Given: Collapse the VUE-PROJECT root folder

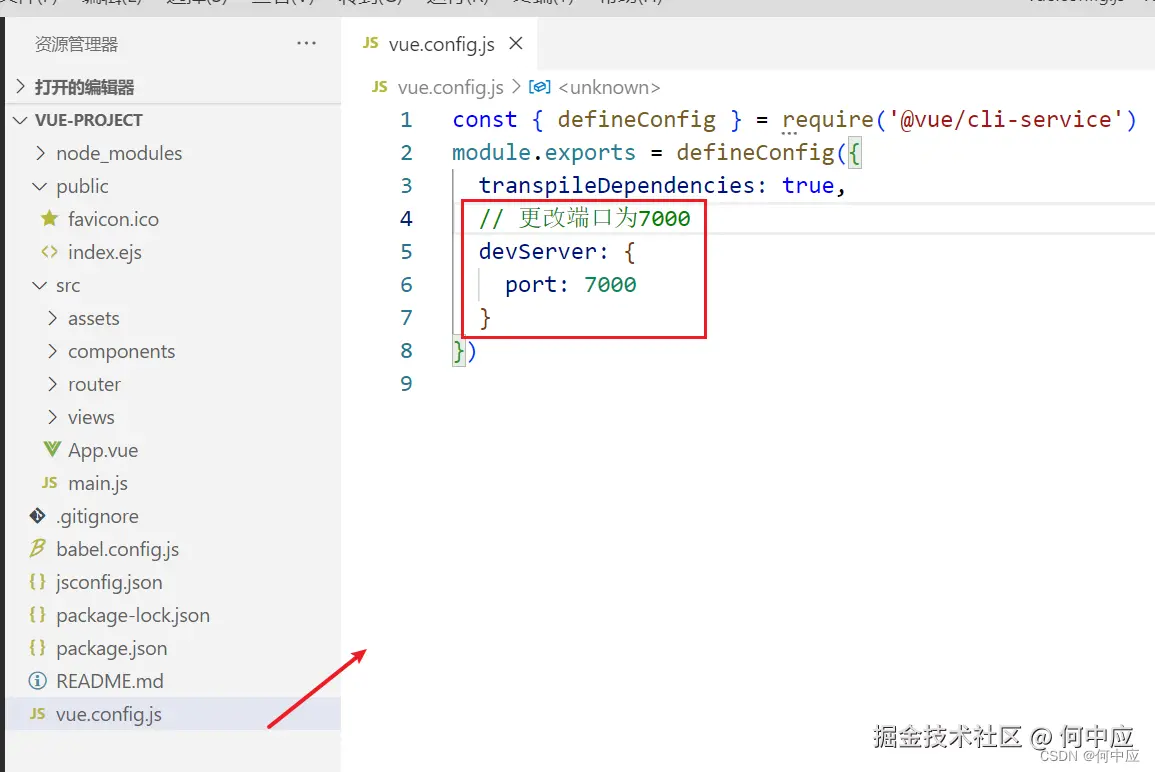Looking at the screenshot, I should 21,120.
